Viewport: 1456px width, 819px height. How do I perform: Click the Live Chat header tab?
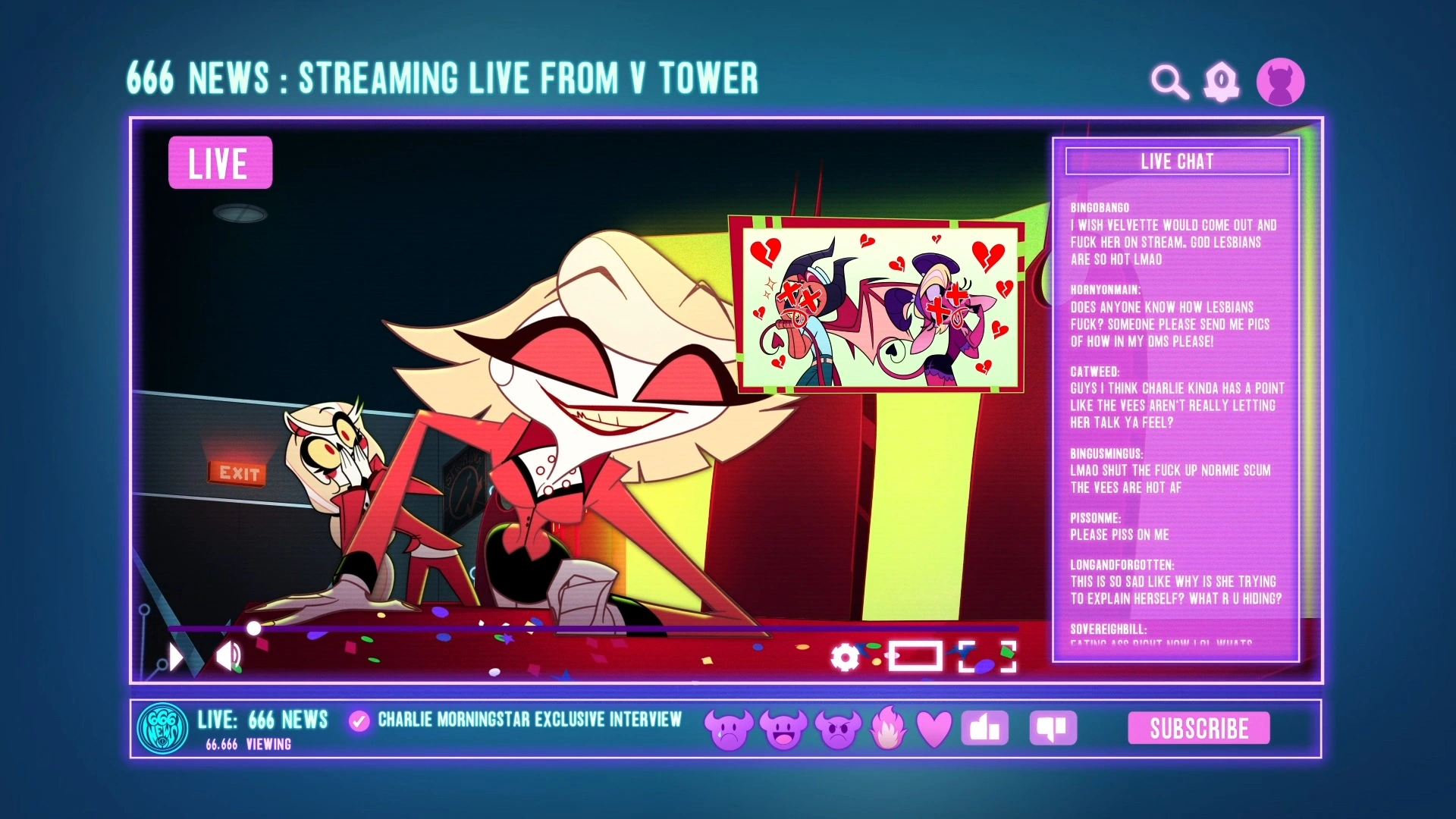click(1177, 162)
